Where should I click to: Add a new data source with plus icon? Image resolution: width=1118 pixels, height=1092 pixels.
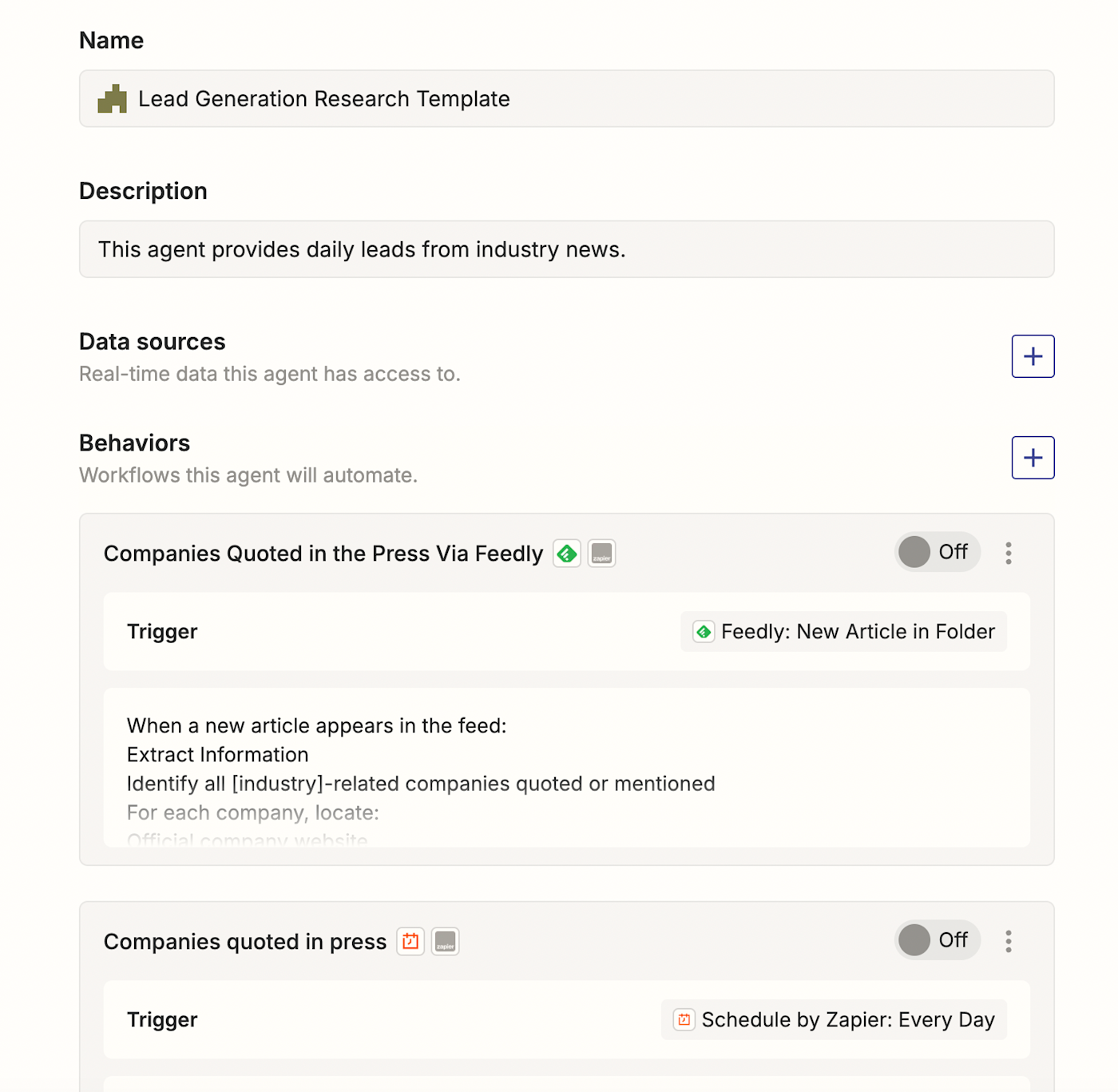1033,356
